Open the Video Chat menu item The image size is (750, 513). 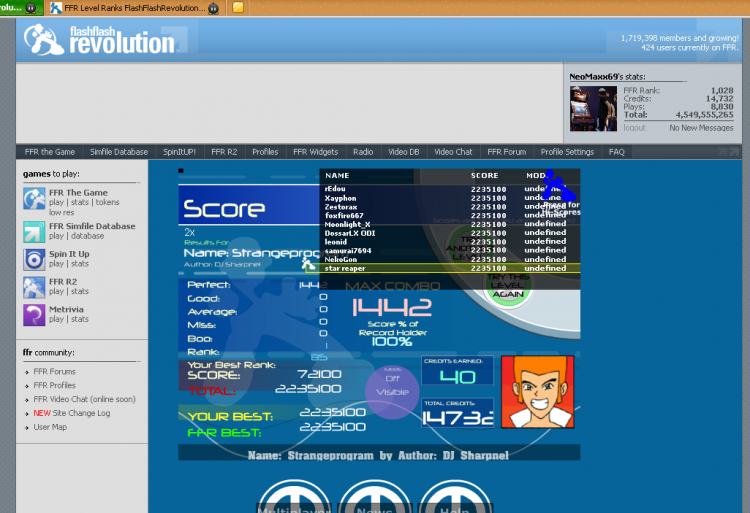(x=453, y=152)
